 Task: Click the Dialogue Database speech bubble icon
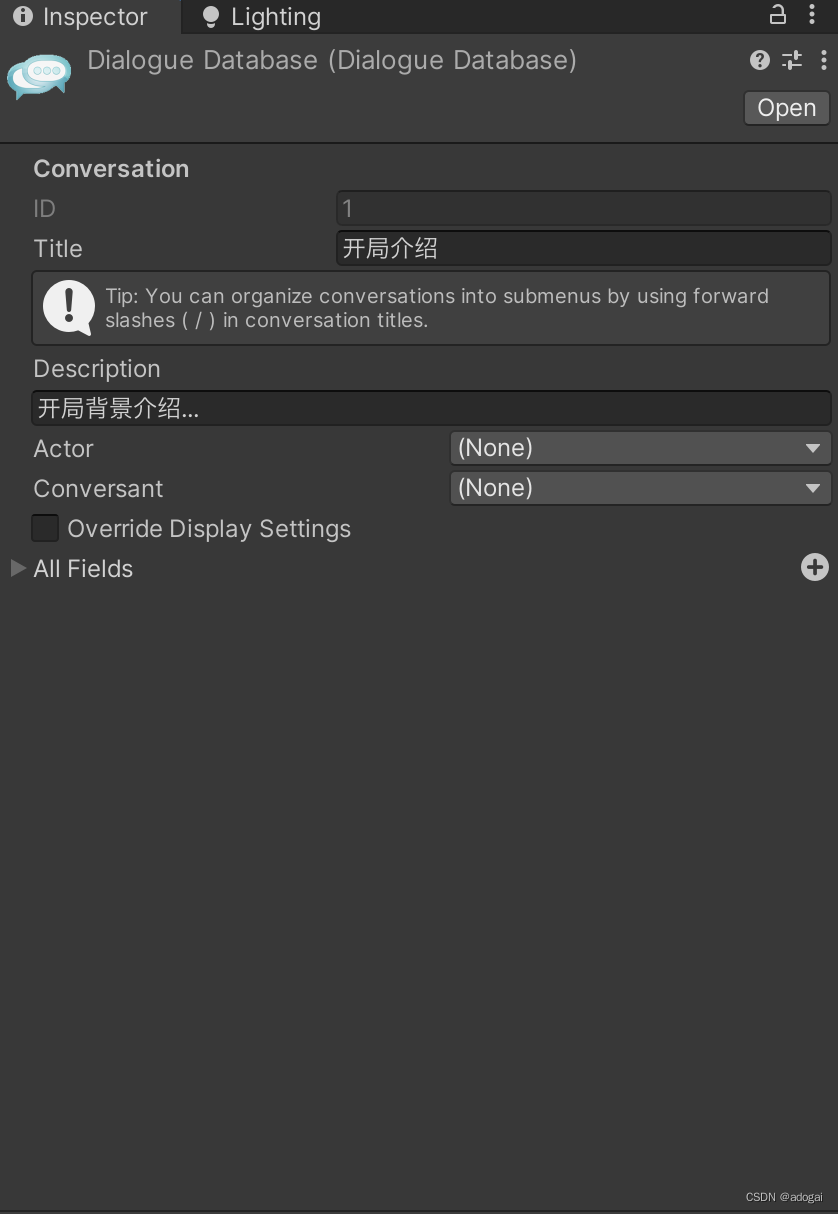(x=39, y=76)
